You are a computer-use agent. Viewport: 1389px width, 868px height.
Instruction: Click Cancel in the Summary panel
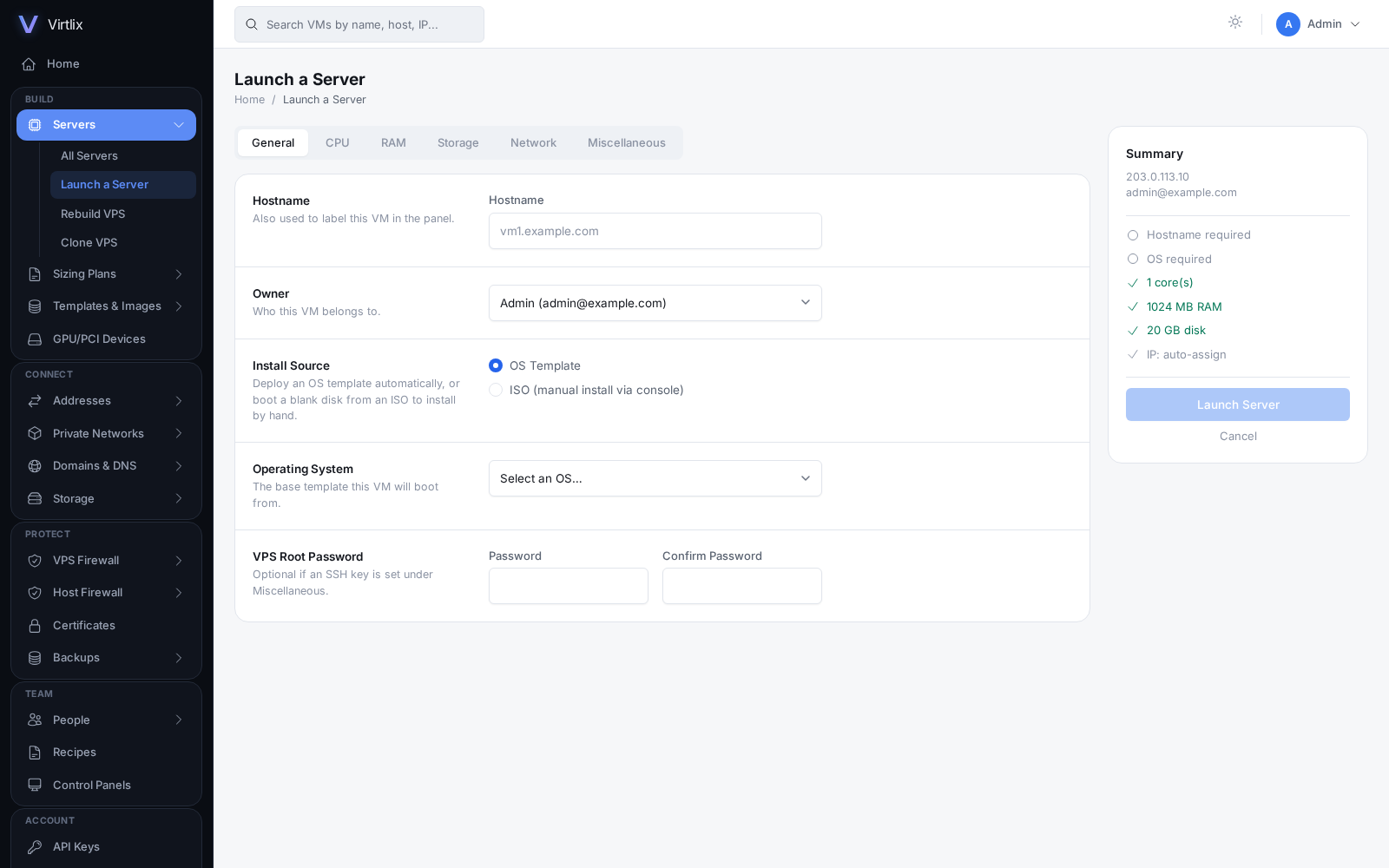pos(1238,437)
